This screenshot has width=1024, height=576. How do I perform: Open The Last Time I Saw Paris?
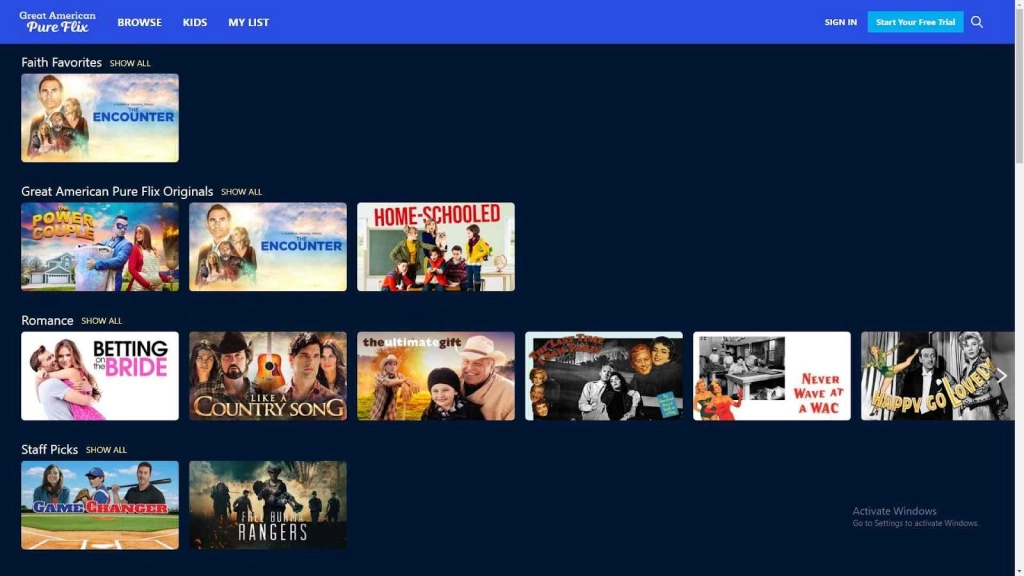point(603,376)
